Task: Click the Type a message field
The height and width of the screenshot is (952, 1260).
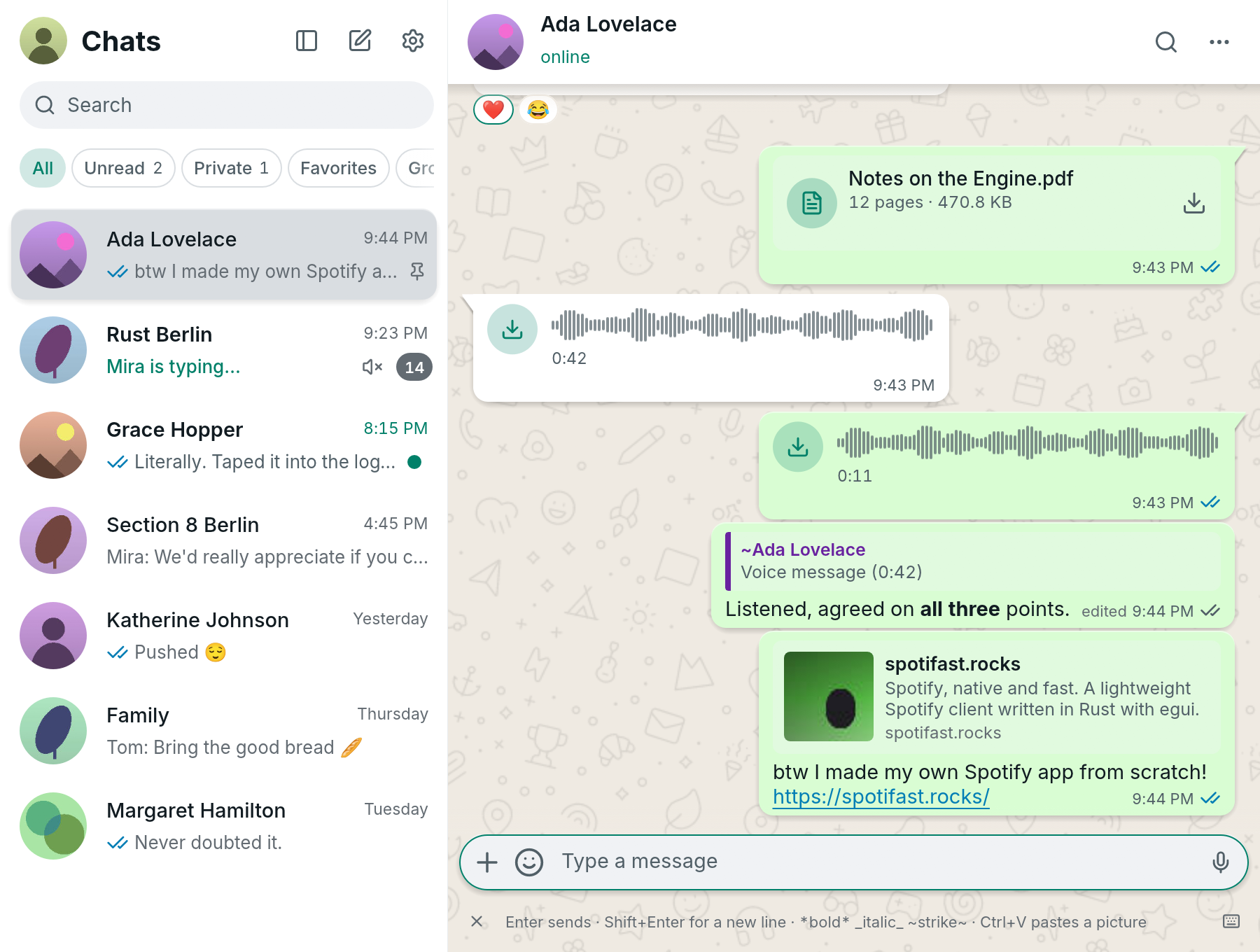Action: 878,862
